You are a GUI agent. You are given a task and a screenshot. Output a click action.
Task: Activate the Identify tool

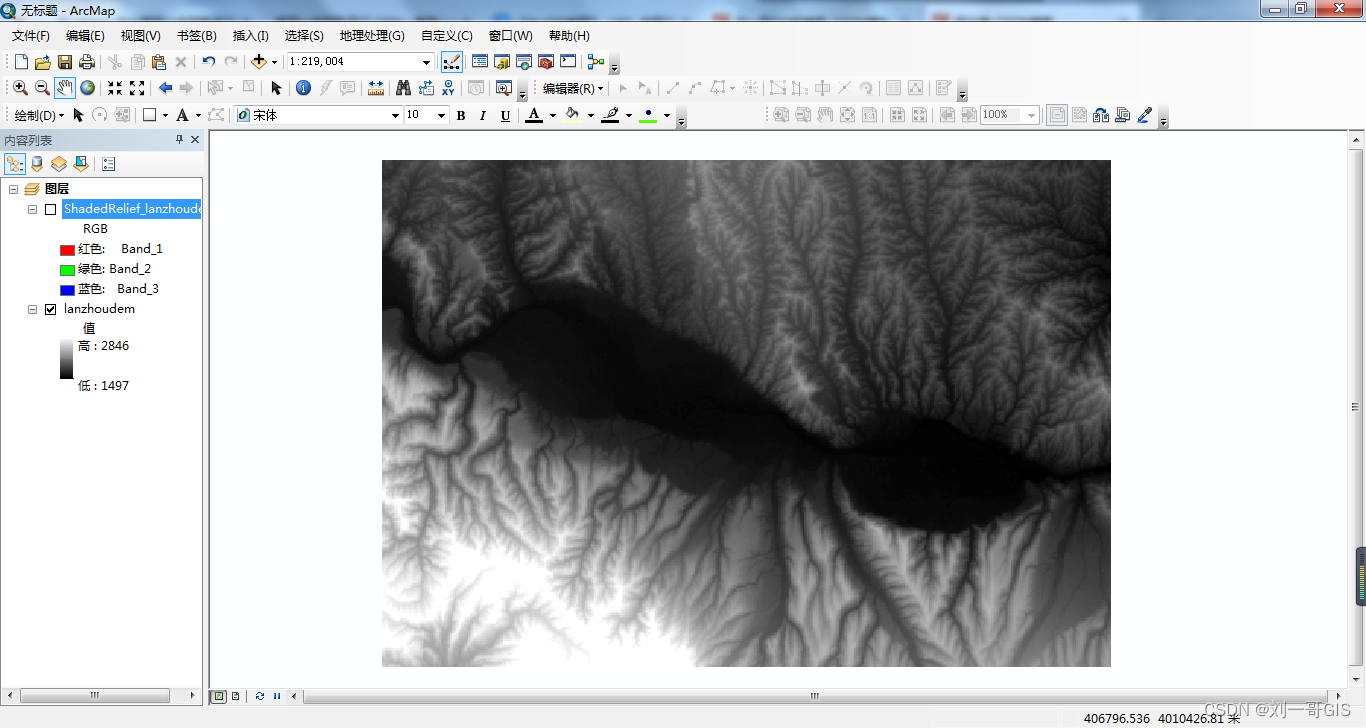click(303, 88)
